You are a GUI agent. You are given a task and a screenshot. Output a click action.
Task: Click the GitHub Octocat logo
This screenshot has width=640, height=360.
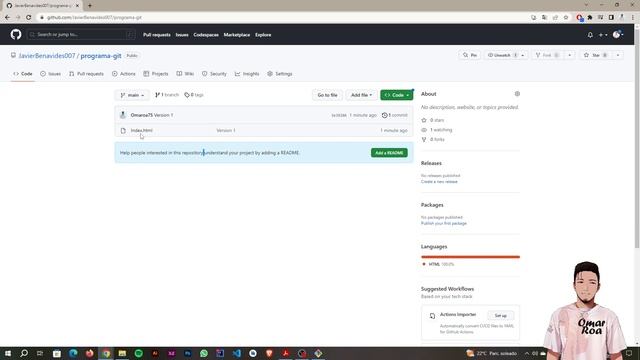point(16,35)
